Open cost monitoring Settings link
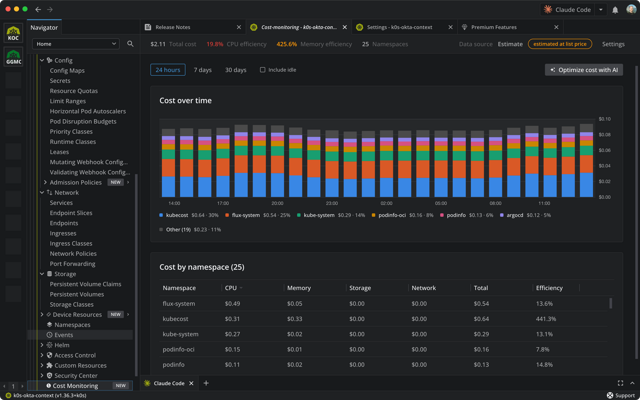Viewport: 640px width, 400px height. (613, 44)
